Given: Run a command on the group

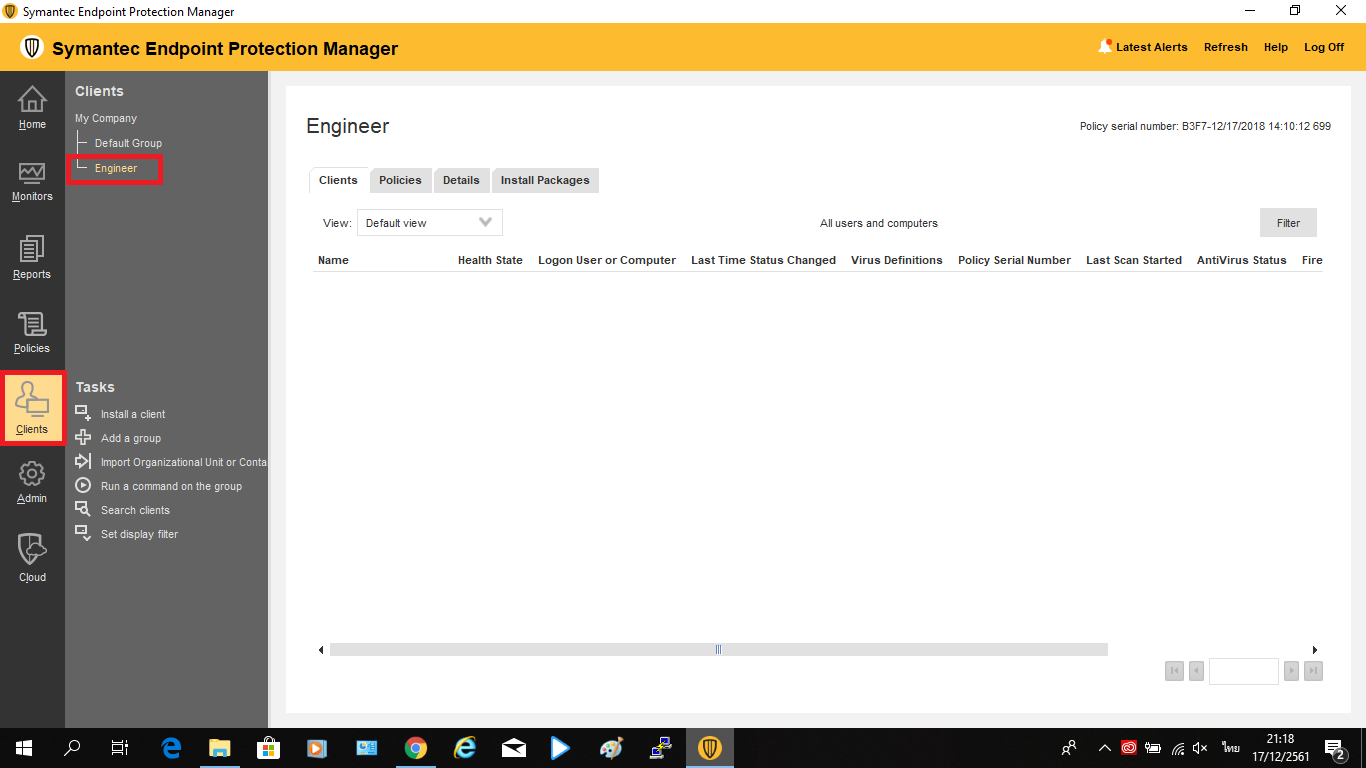Looking at the screenshot, I should pos(171,486).
